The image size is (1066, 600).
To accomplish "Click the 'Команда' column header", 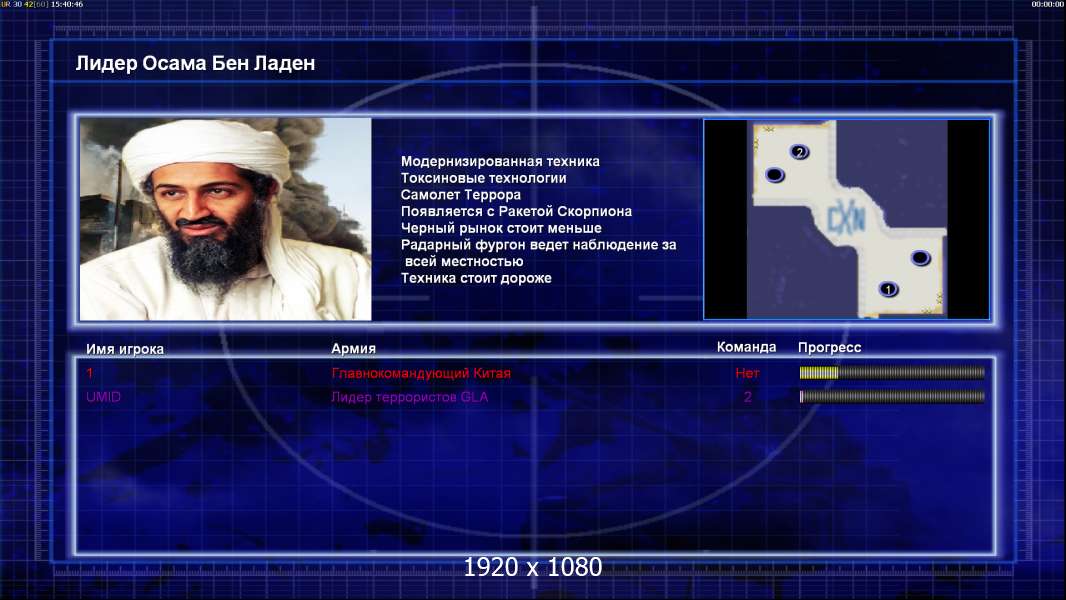I will coord(746,347).
